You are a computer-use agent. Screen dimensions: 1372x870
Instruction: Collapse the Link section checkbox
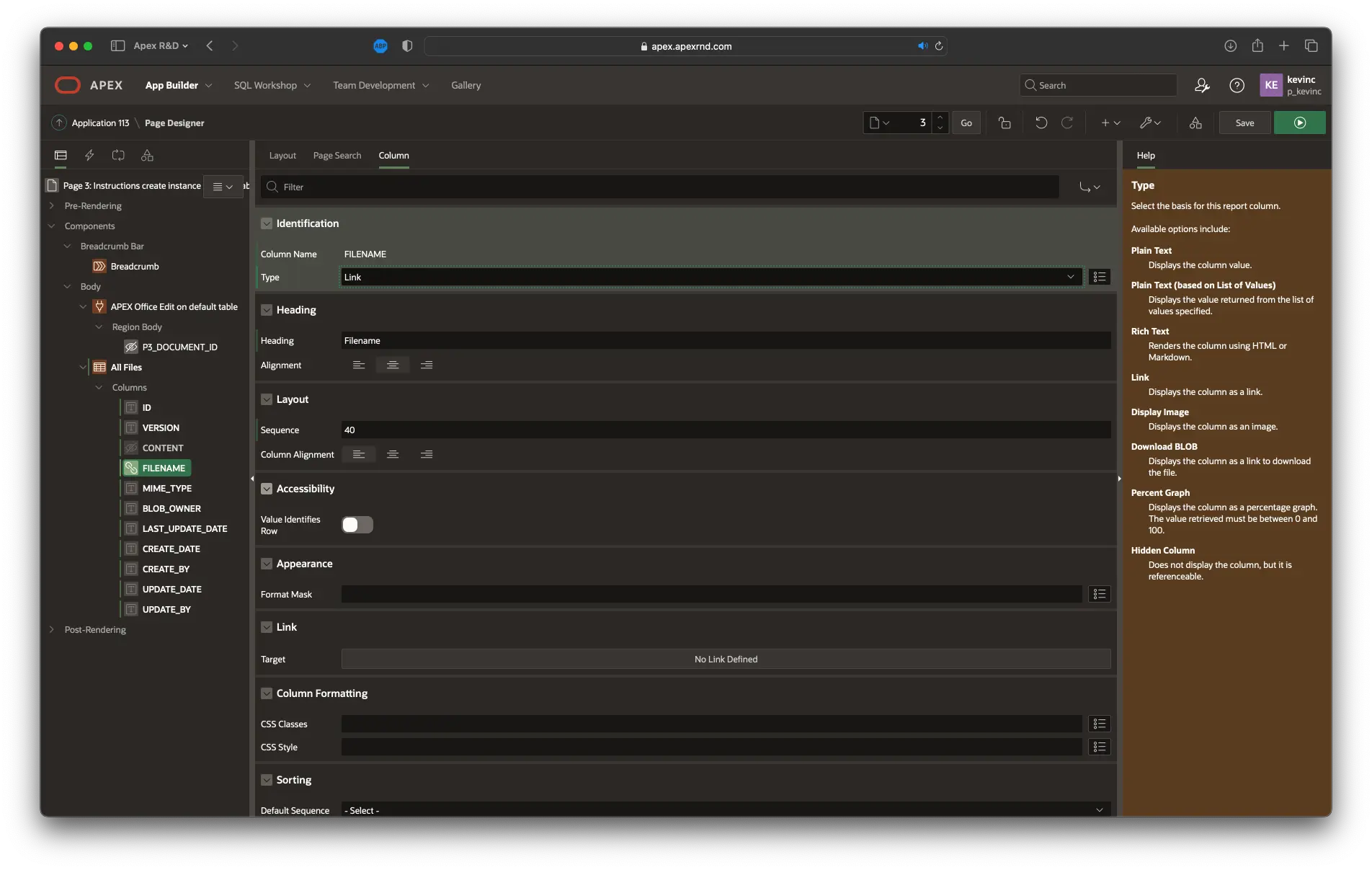pyautogui.click(x=267, y=627)
